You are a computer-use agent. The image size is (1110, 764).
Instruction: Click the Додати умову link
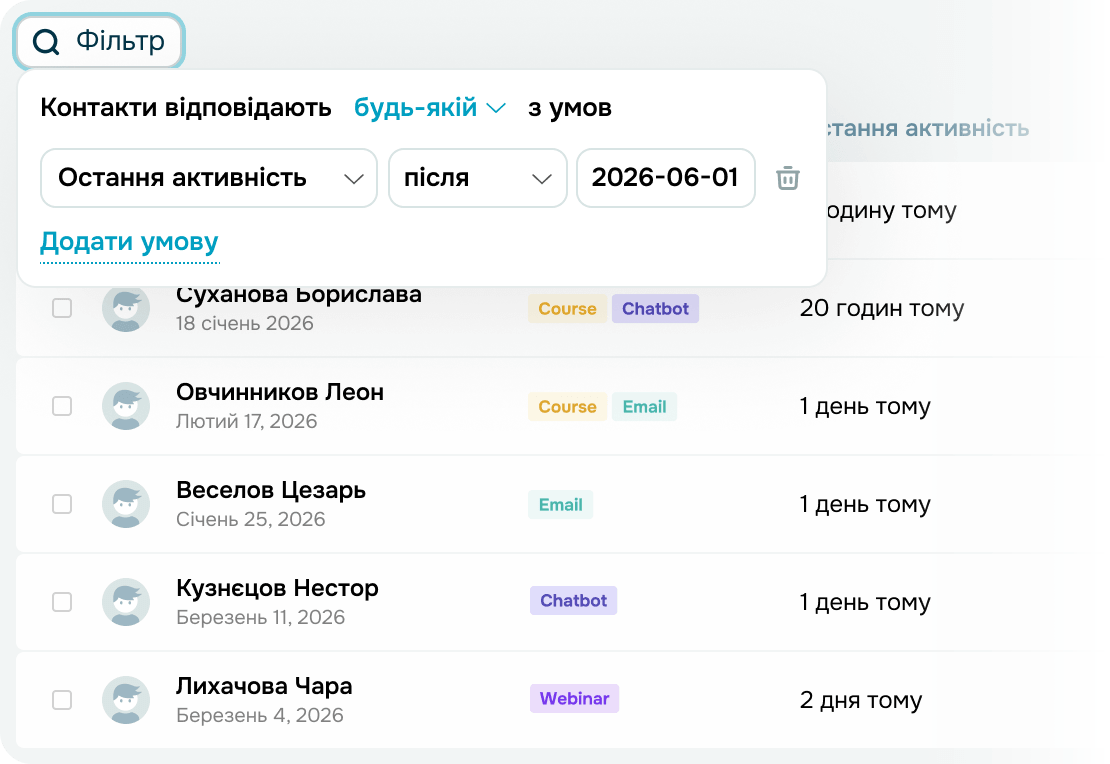[x=130, y=242]
